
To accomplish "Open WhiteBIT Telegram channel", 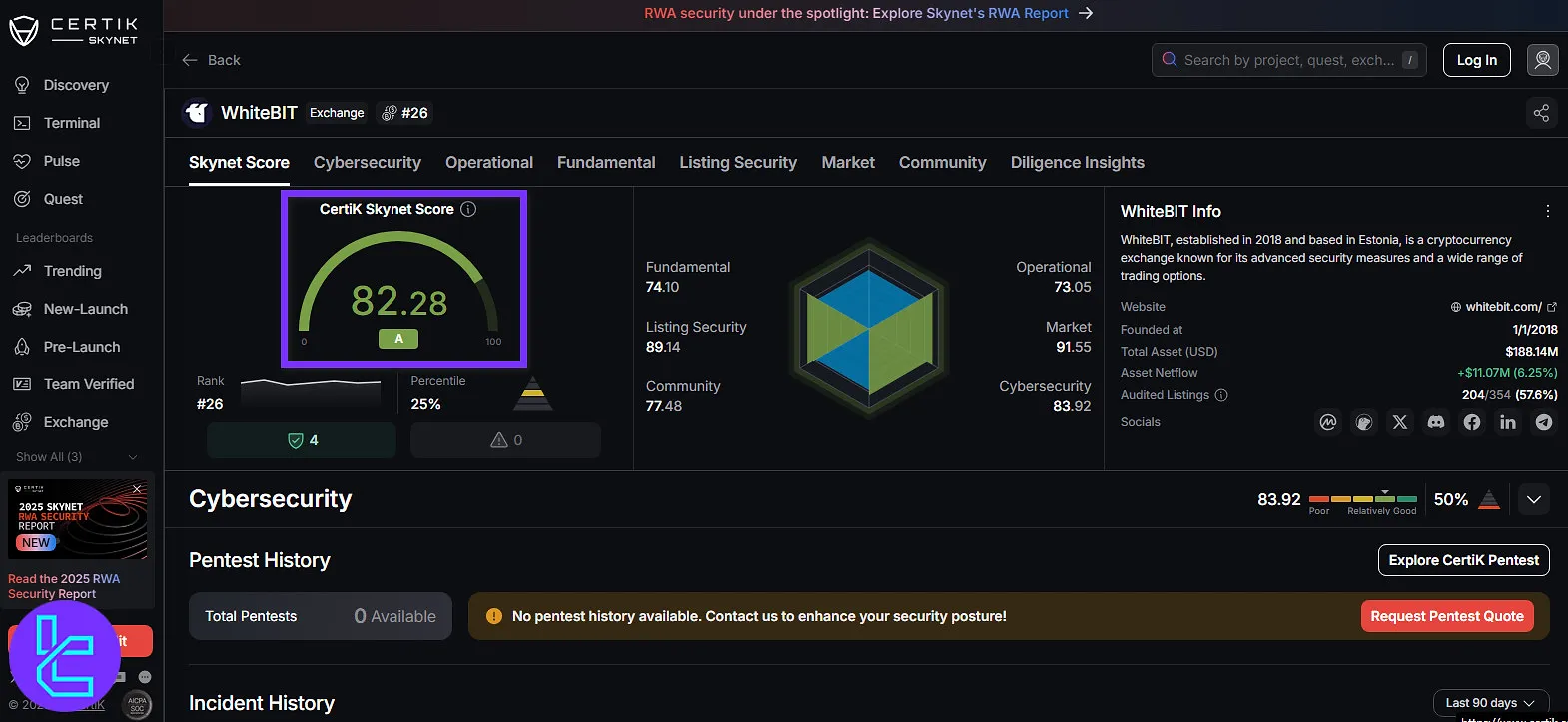I will point(1543,422).
